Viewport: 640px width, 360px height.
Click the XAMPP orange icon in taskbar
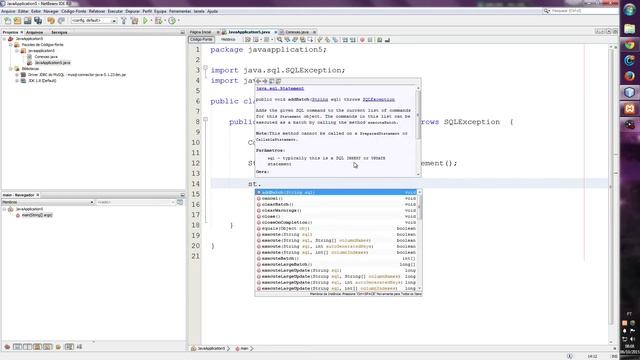(x=629, y=109)
